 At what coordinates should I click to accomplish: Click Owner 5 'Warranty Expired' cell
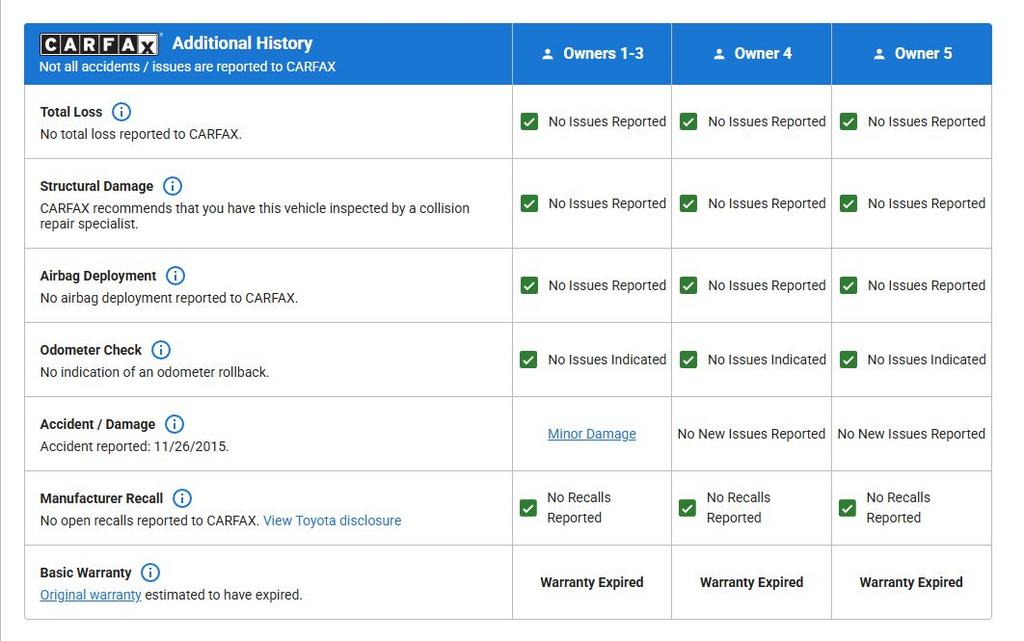pyautogui.click(x=911, y=582)
